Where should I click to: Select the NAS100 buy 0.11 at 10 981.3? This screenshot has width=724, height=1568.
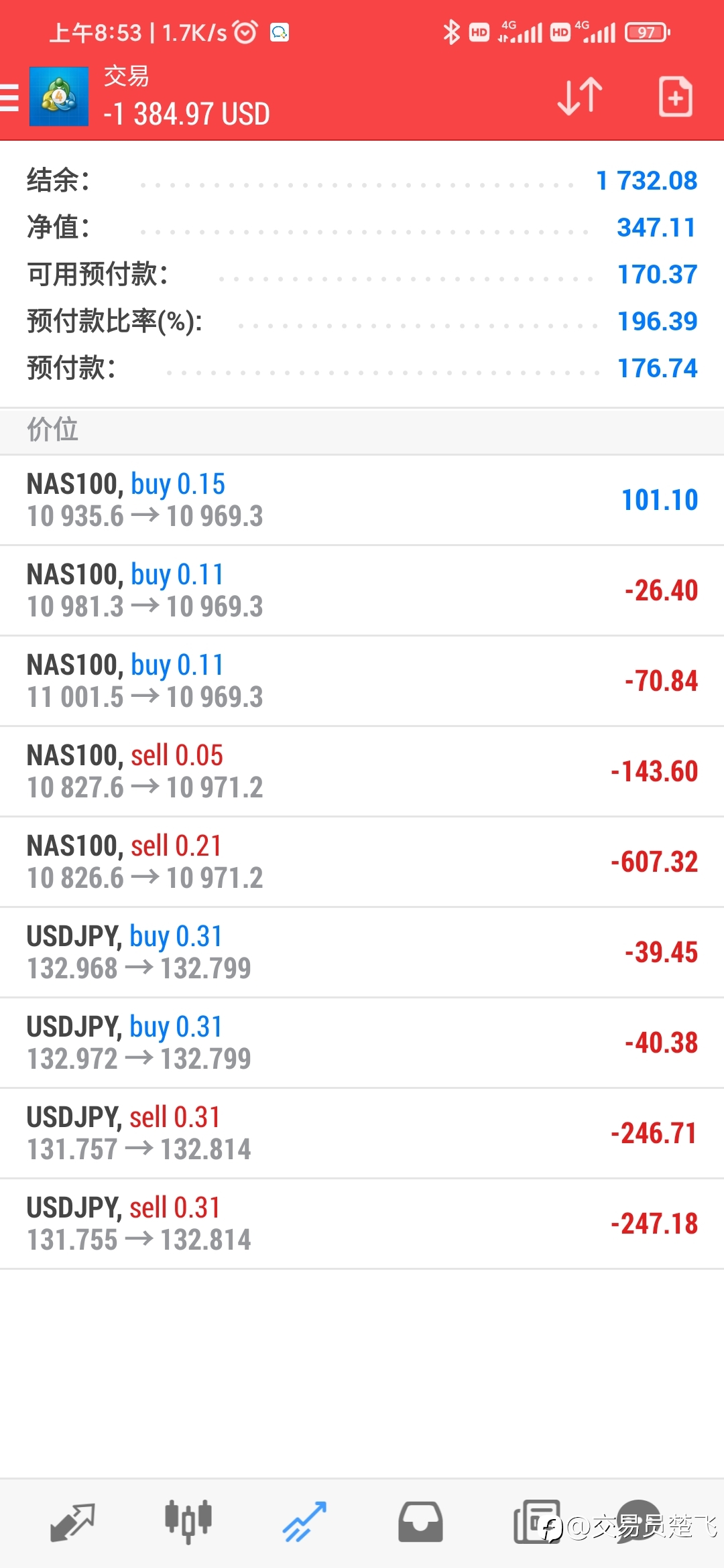coord(362,590)
